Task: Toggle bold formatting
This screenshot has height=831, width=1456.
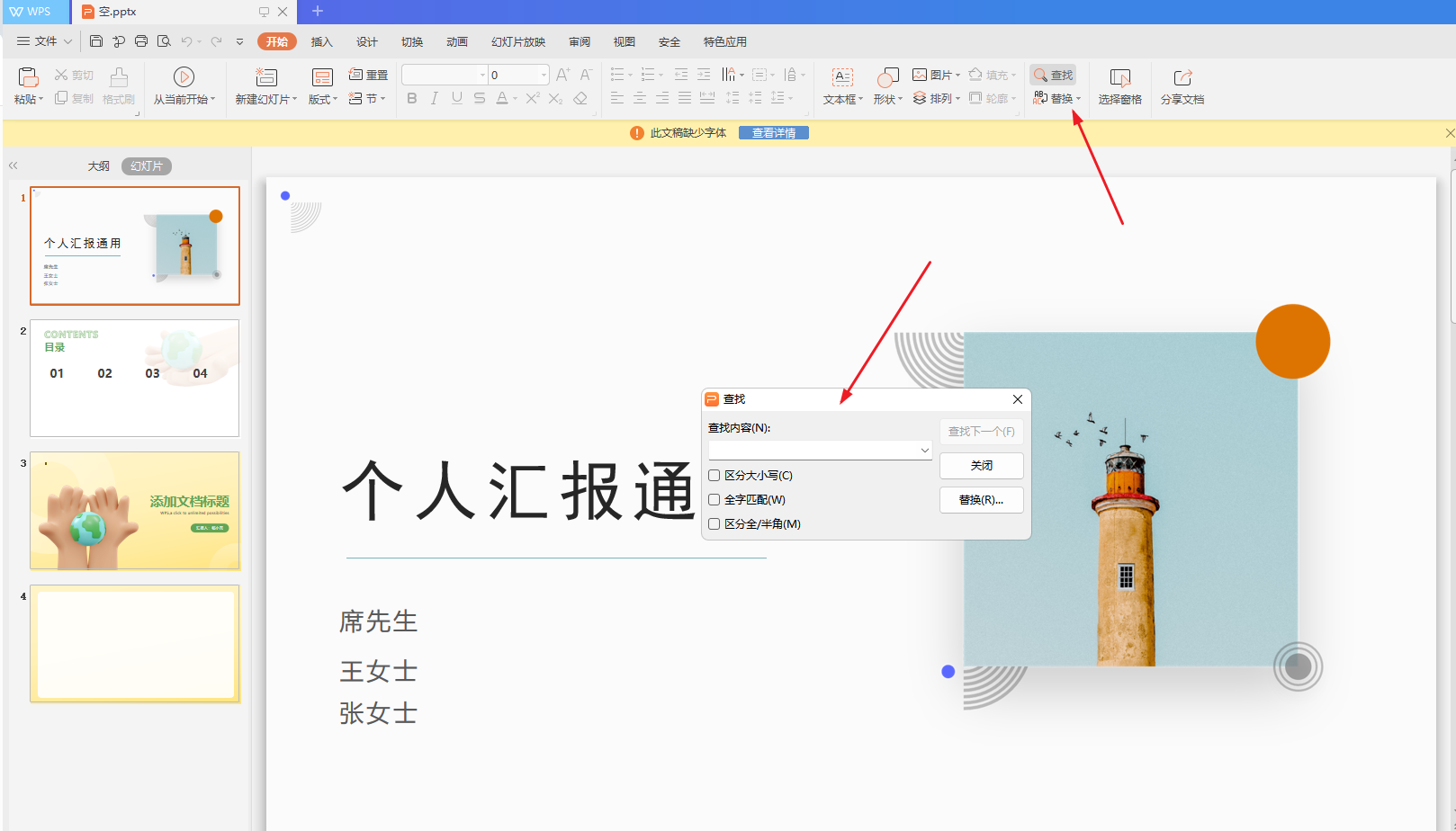Action: click(411, 98)
